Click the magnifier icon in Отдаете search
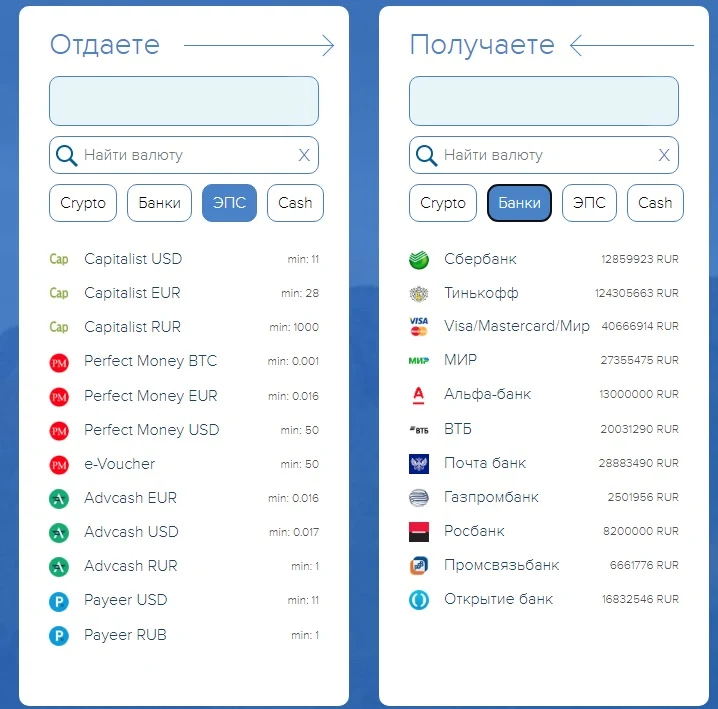 click(x=66, y=156)
